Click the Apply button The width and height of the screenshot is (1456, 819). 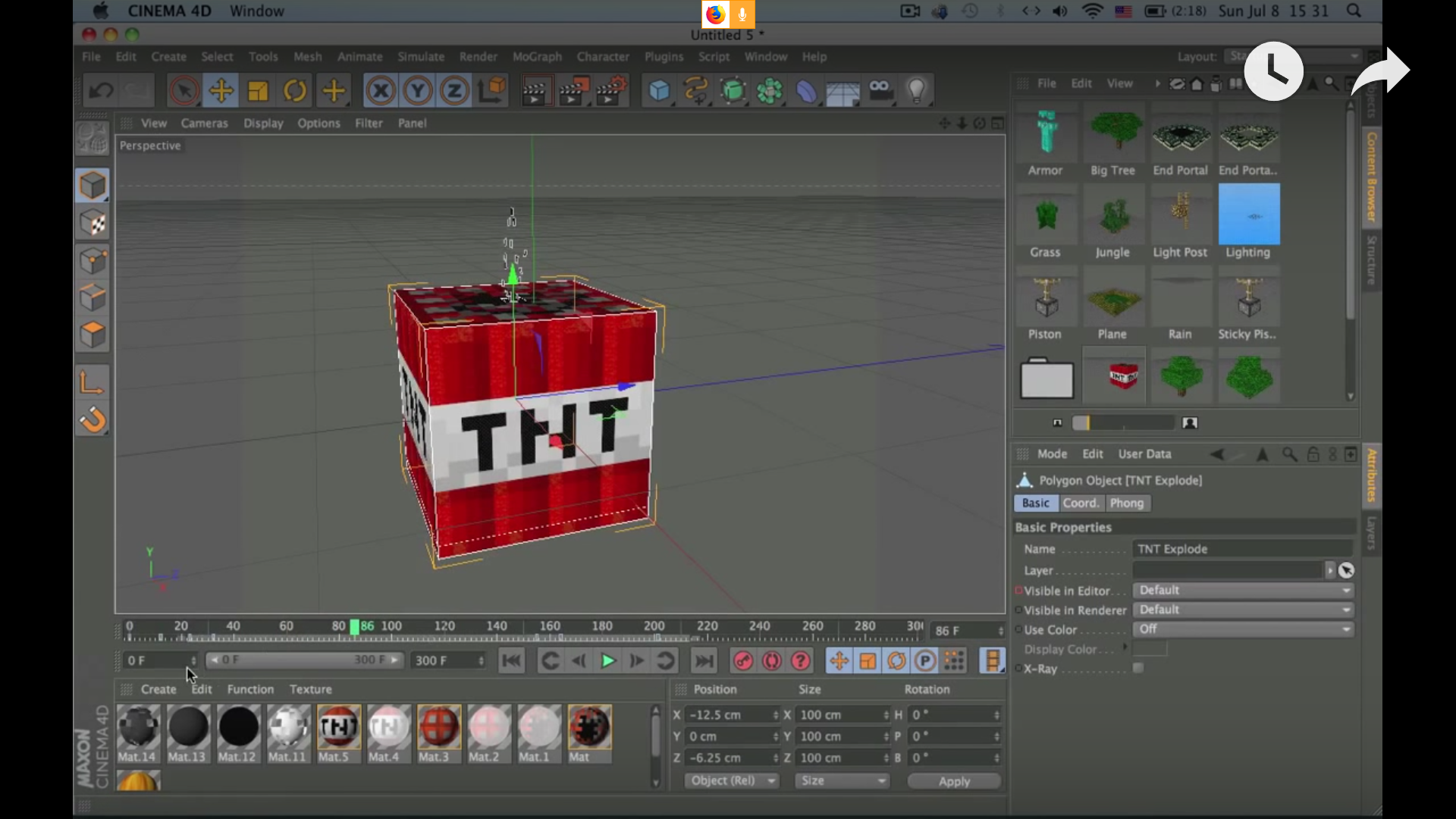point(954,781)
